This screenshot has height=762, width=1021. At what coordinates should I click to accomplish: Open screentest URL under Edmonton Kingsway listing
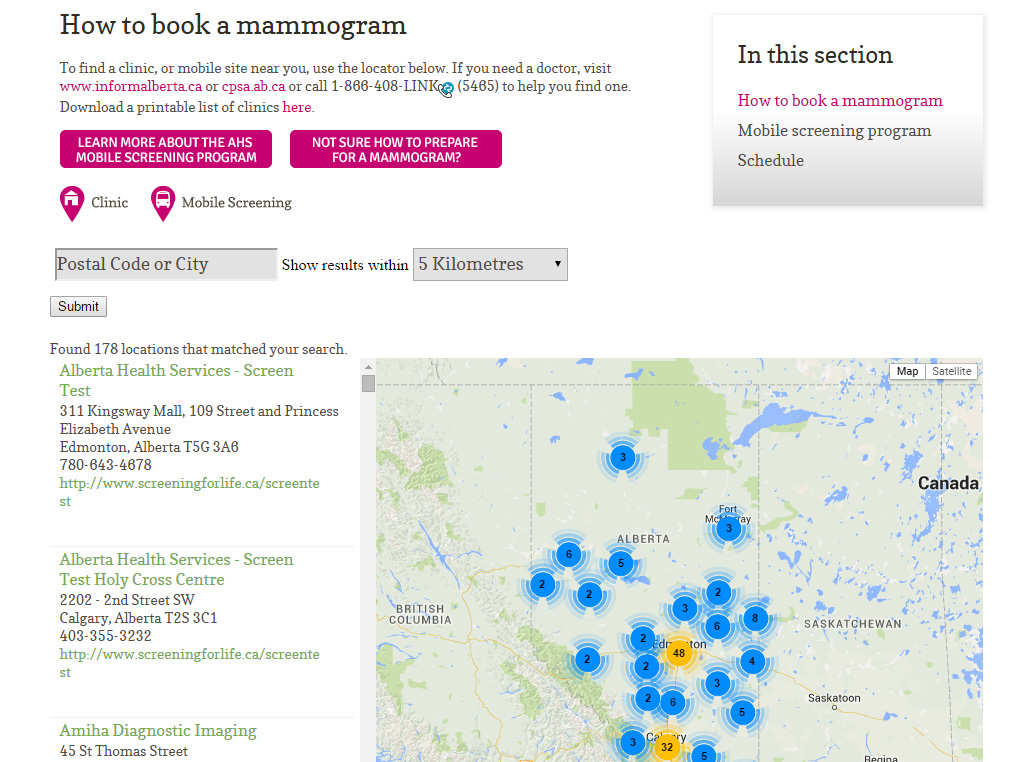(x=189, y=492)
